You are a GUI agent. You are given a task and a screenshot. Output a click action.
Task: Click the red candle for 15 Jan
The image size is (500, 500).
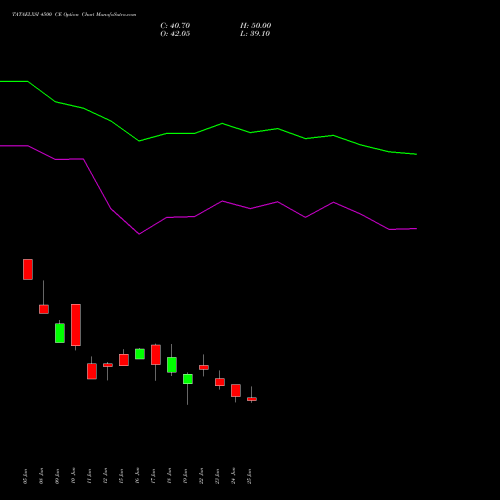tap(124, 360)
